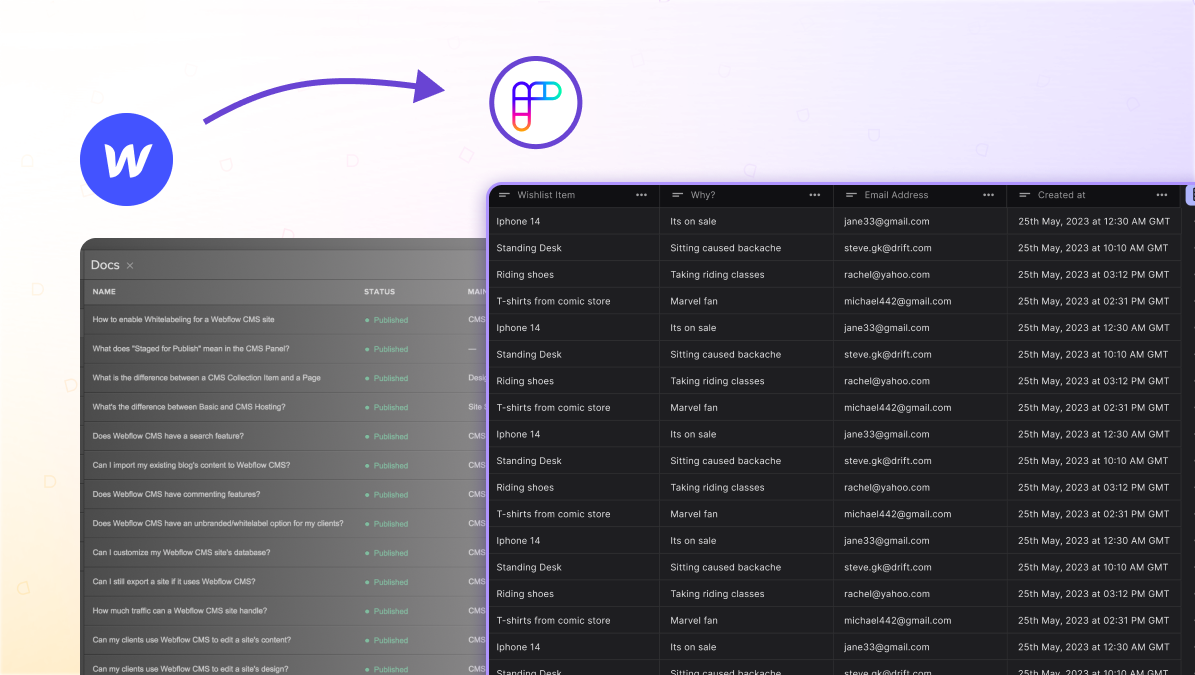Click the Wishlist Item column header label

coord(546,195)
